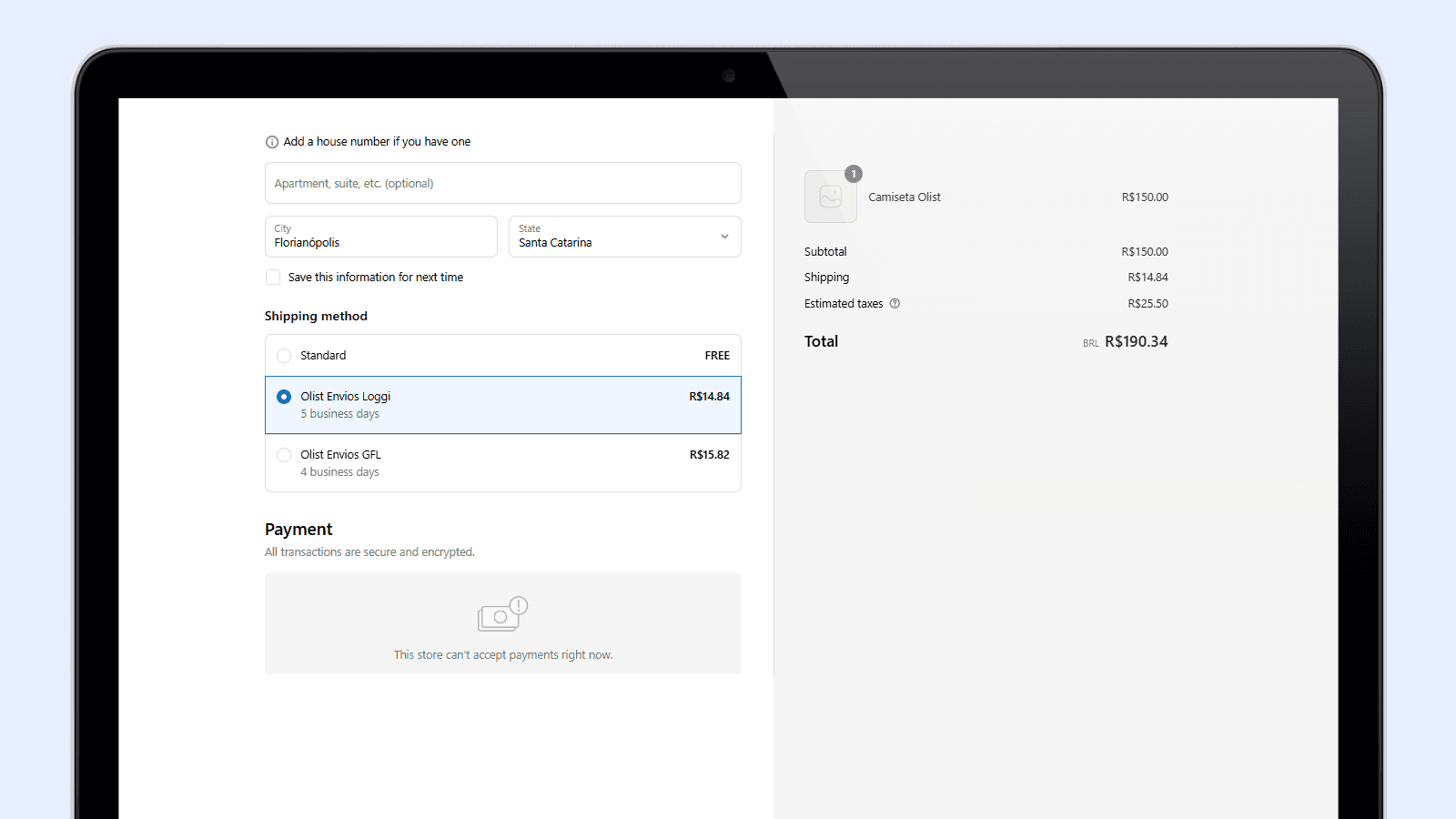This screenshot has width=1456, height=819.
Task: Click the R$15.82 price on Olist Envios GFL
Action: point(709,455)
